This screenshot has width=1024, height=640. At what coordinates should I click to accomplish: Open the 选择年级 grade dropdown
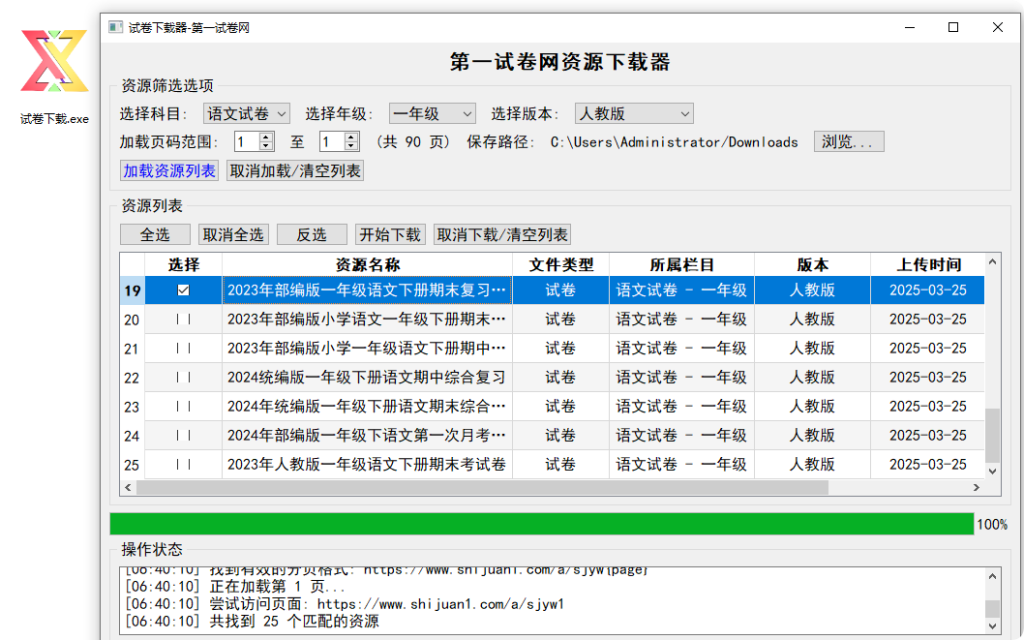432,113
